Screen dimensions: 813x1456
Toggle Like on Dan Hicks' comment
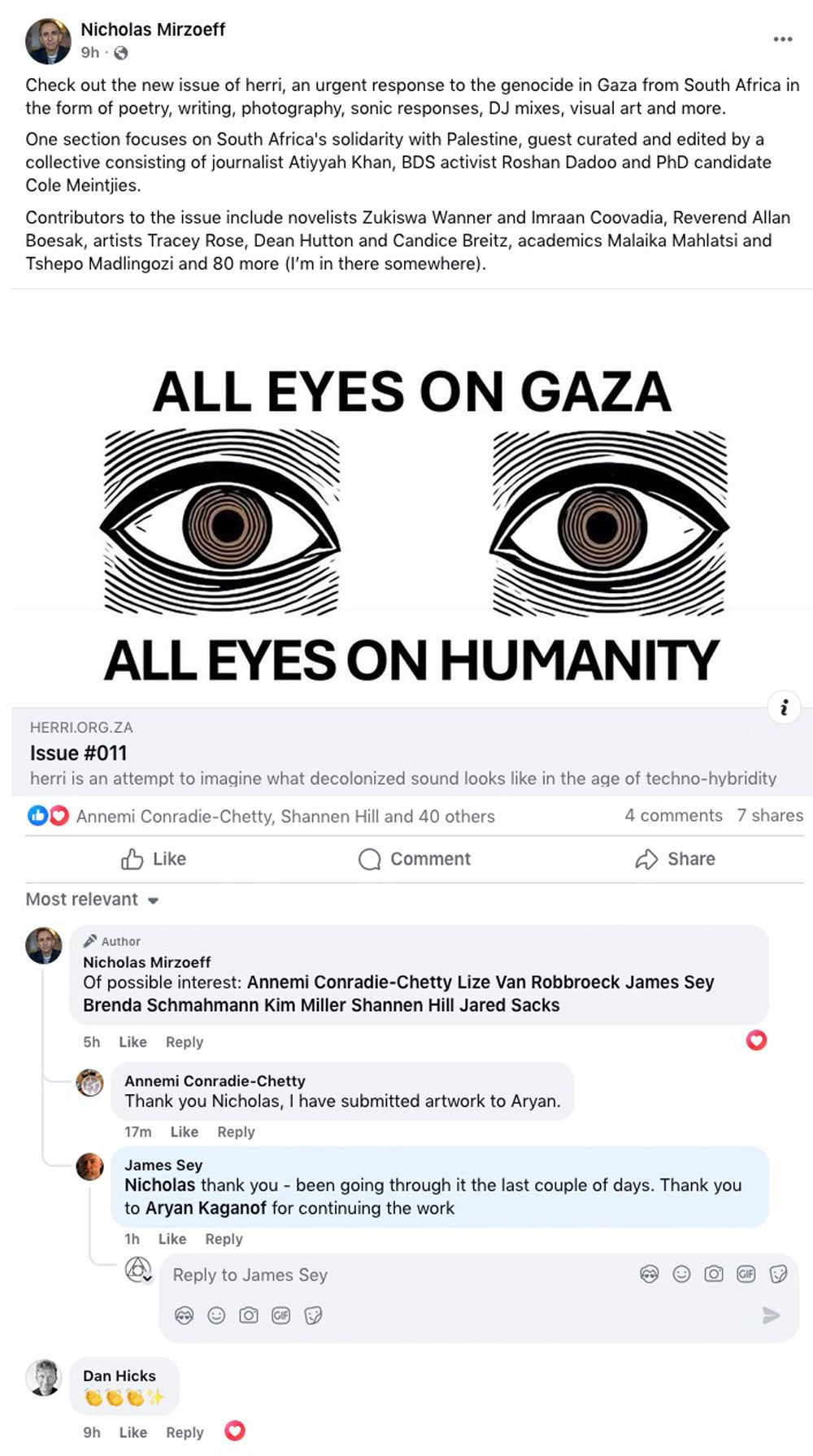133,1432
